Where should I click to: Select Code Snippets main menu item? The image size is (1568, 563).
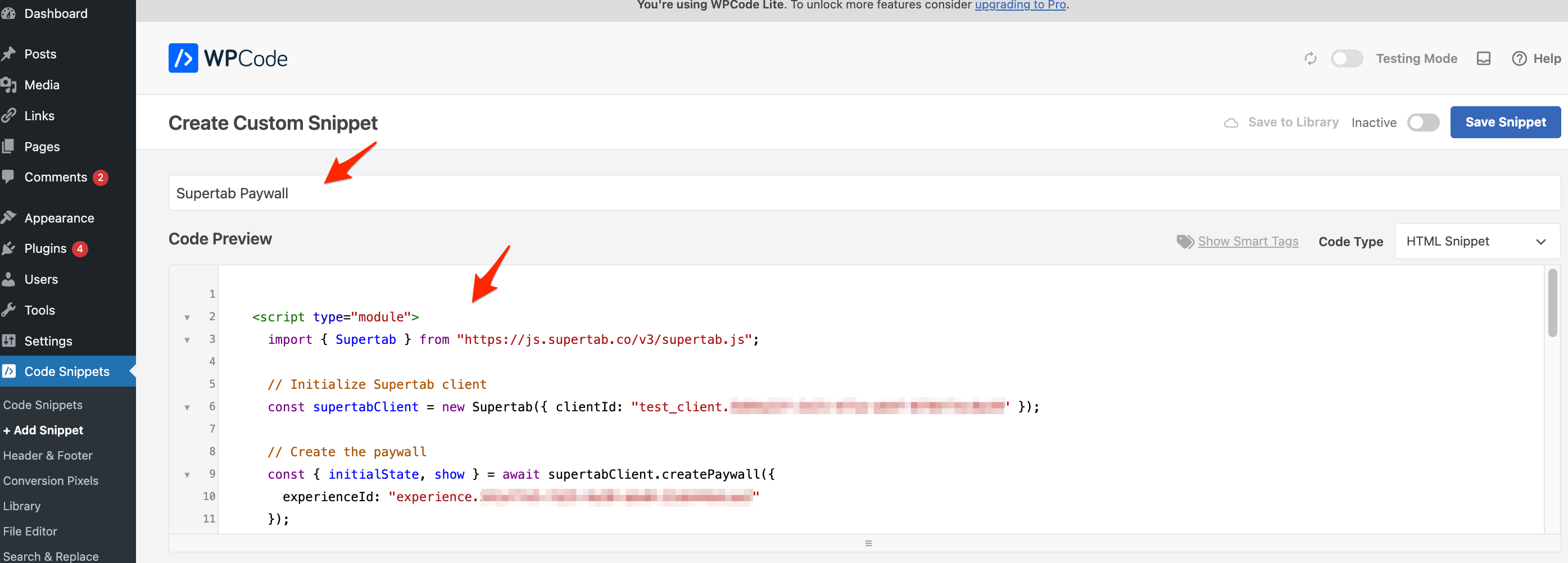tap(67, 371)
